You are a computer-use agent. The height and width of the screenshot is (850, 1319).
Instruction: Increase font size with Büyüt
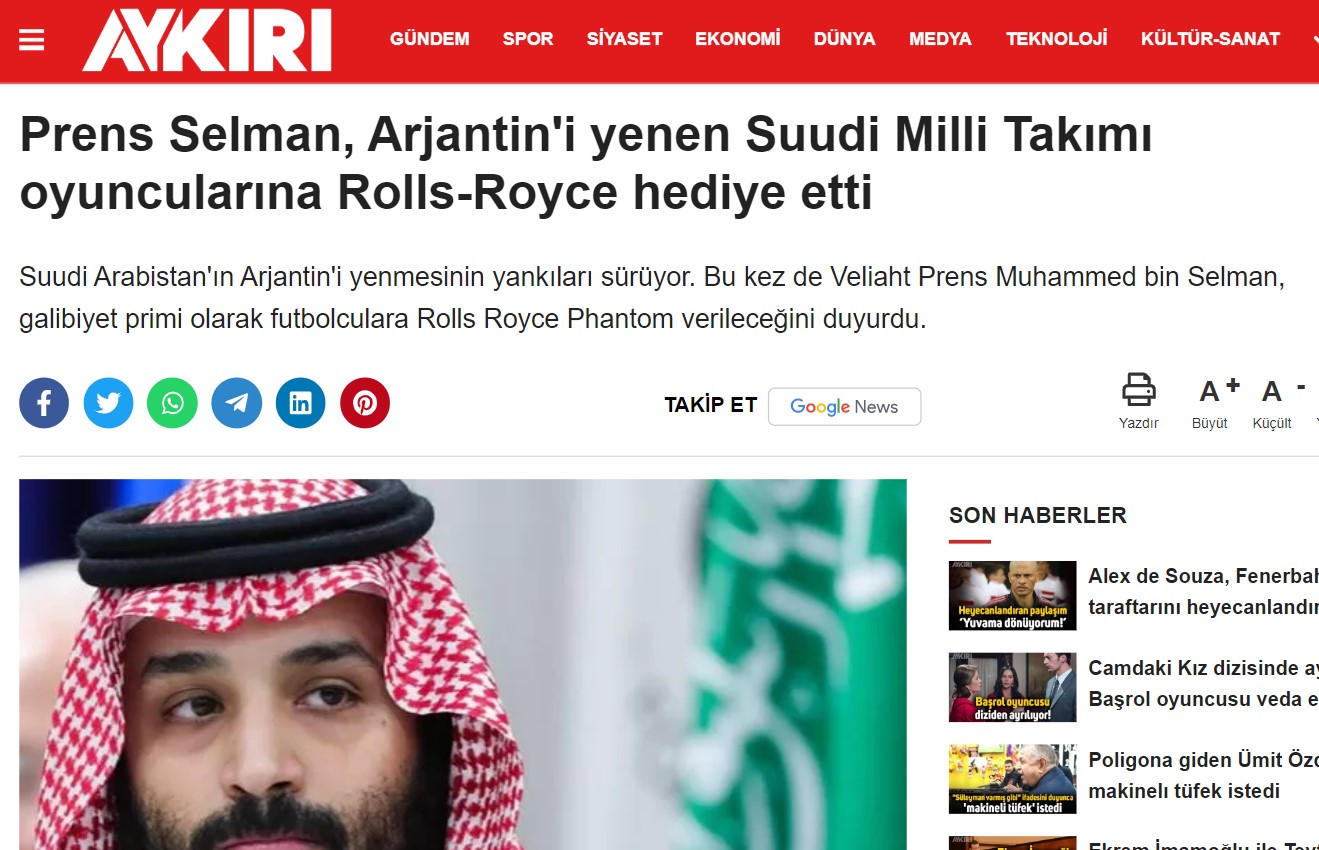pos(1212,401)
